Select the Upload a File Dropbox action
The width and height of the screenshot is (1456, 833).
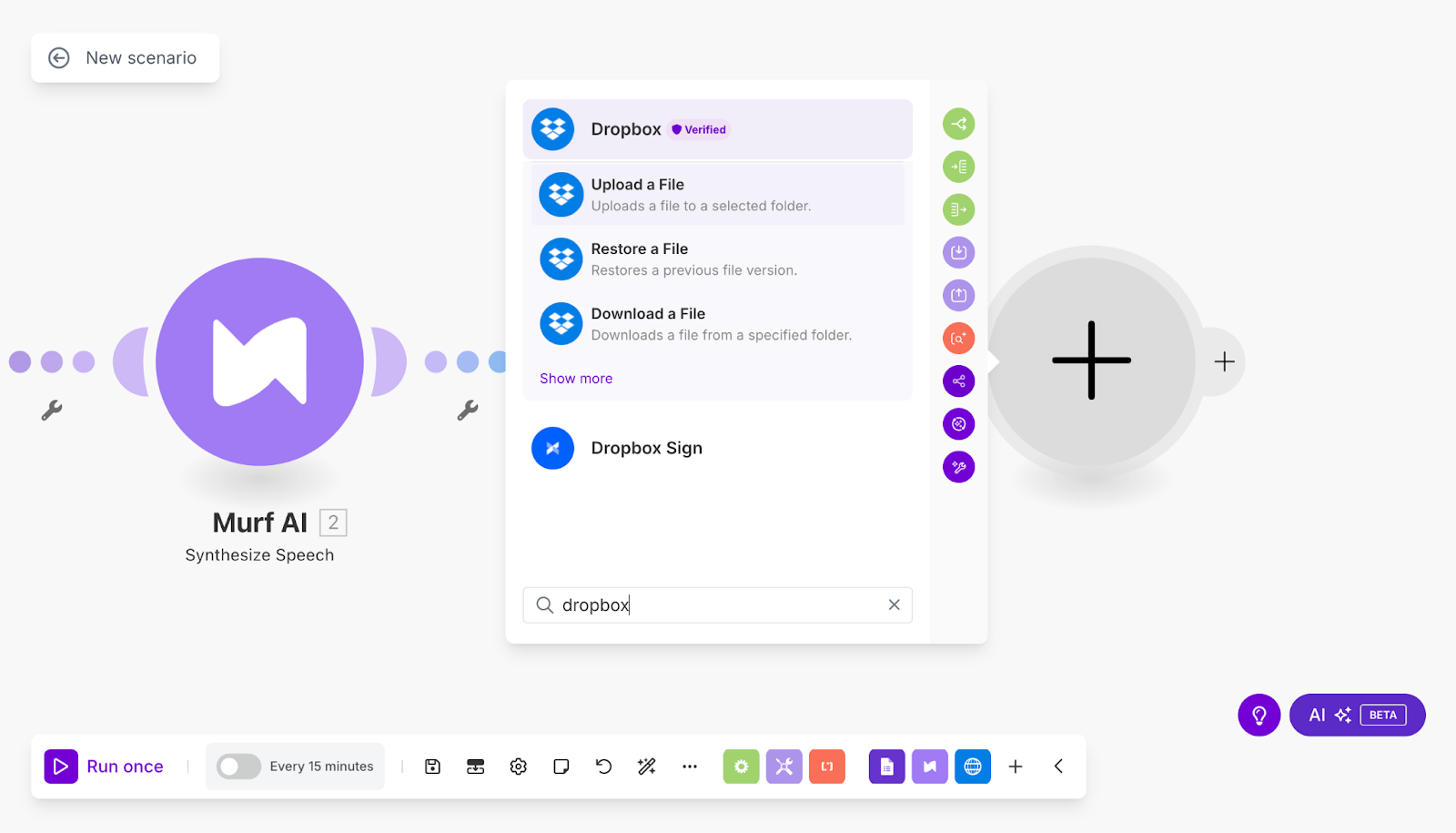pyautogui.click(x=717, y=194)
